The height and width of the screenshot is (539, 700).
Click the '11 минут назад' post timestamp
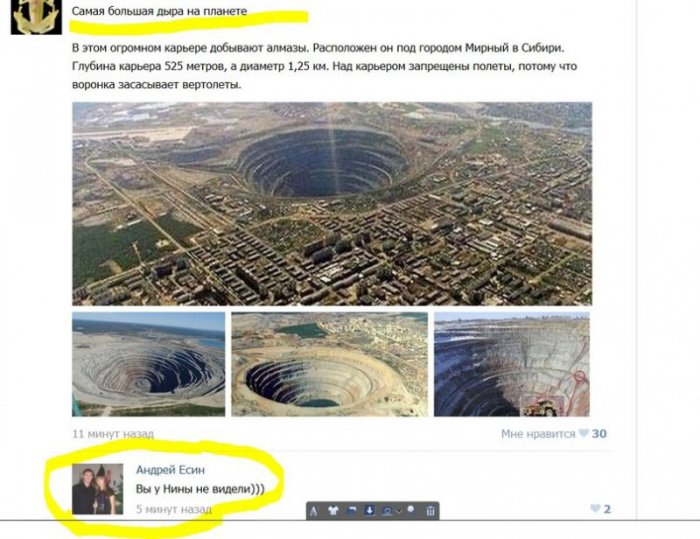click(x=113, y=434)
